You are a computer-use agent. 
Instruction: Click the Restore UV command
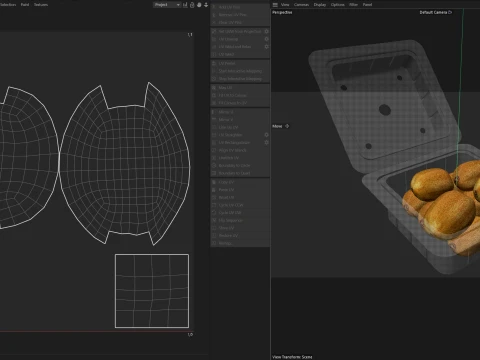pos(240,236)
